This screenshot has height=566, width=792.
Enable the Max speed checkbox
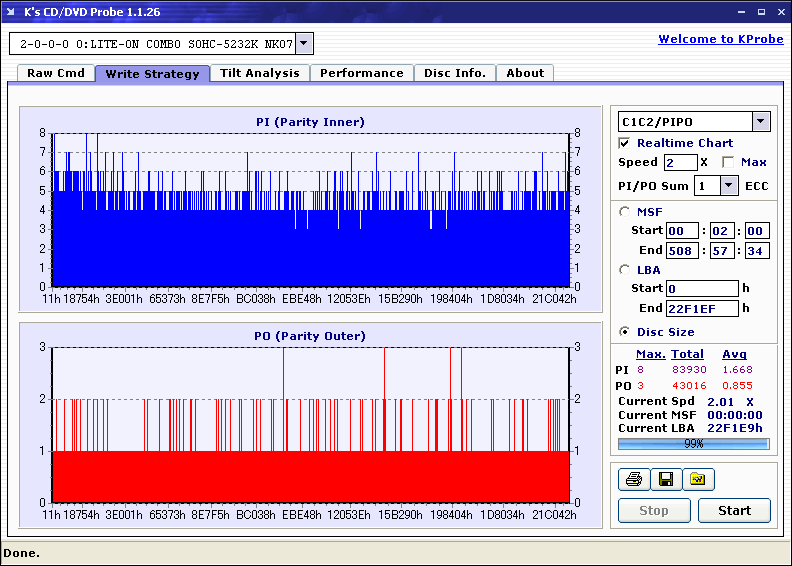pos(728,162)
